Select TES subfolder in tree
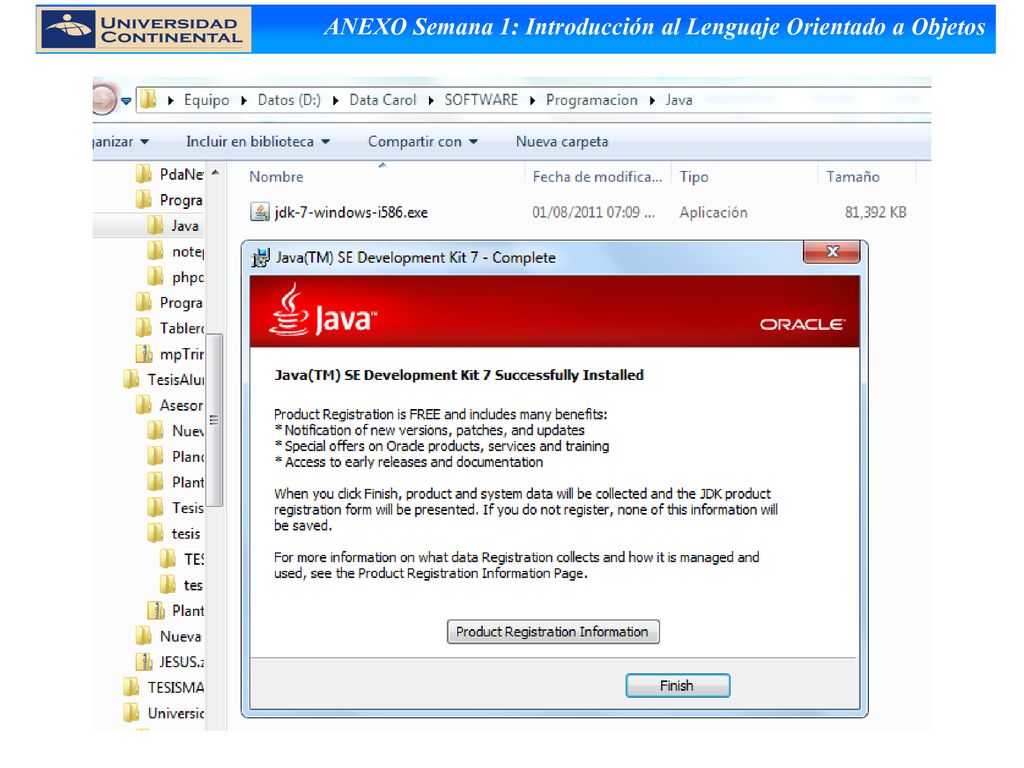Image resolution: width=1024 pixels, height=768 pixels. pos(182,559)
